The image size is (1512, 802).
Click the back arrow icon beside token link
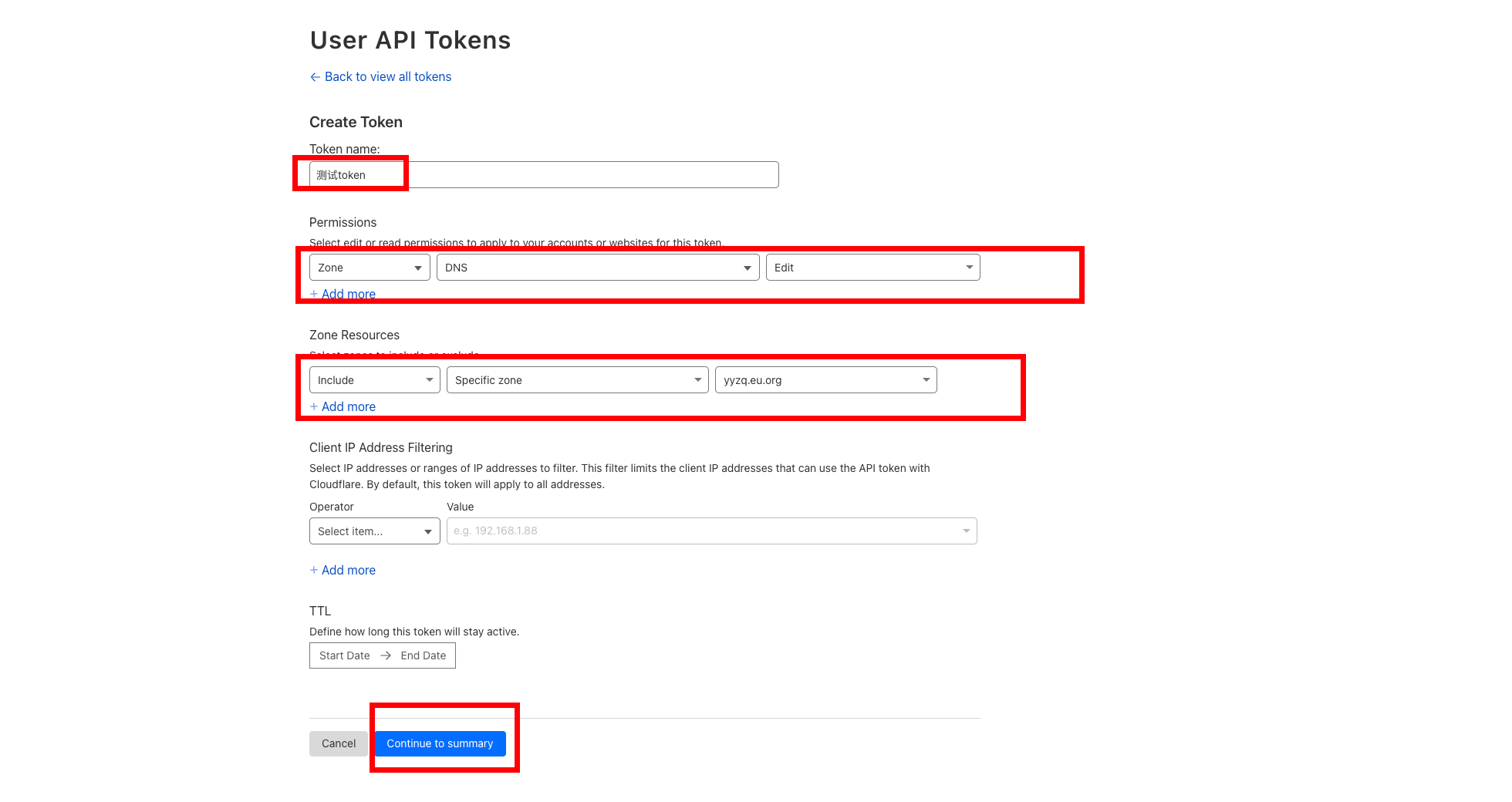point(315,77)
